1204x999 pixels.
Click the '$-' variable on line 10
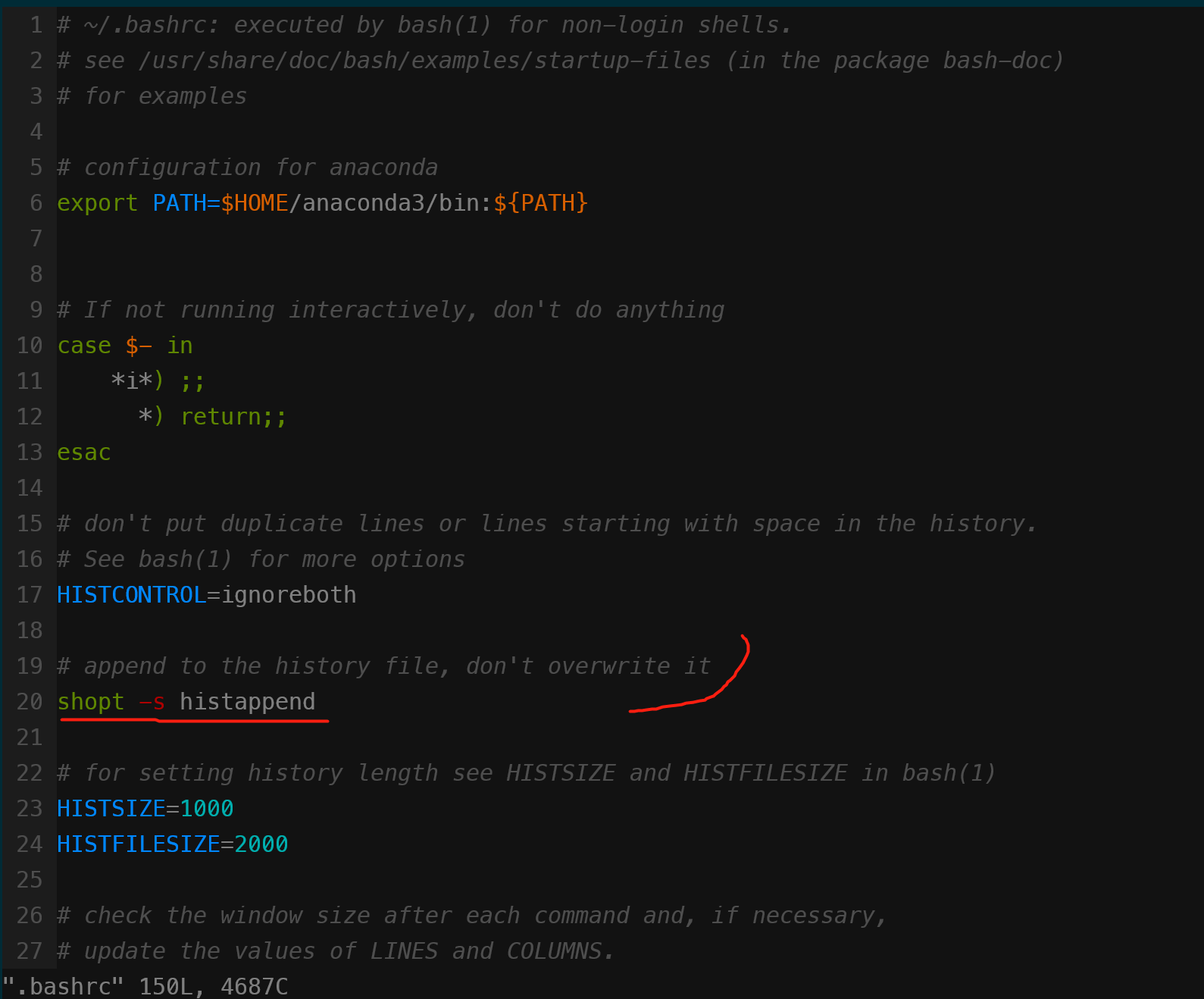click(139, 346)
